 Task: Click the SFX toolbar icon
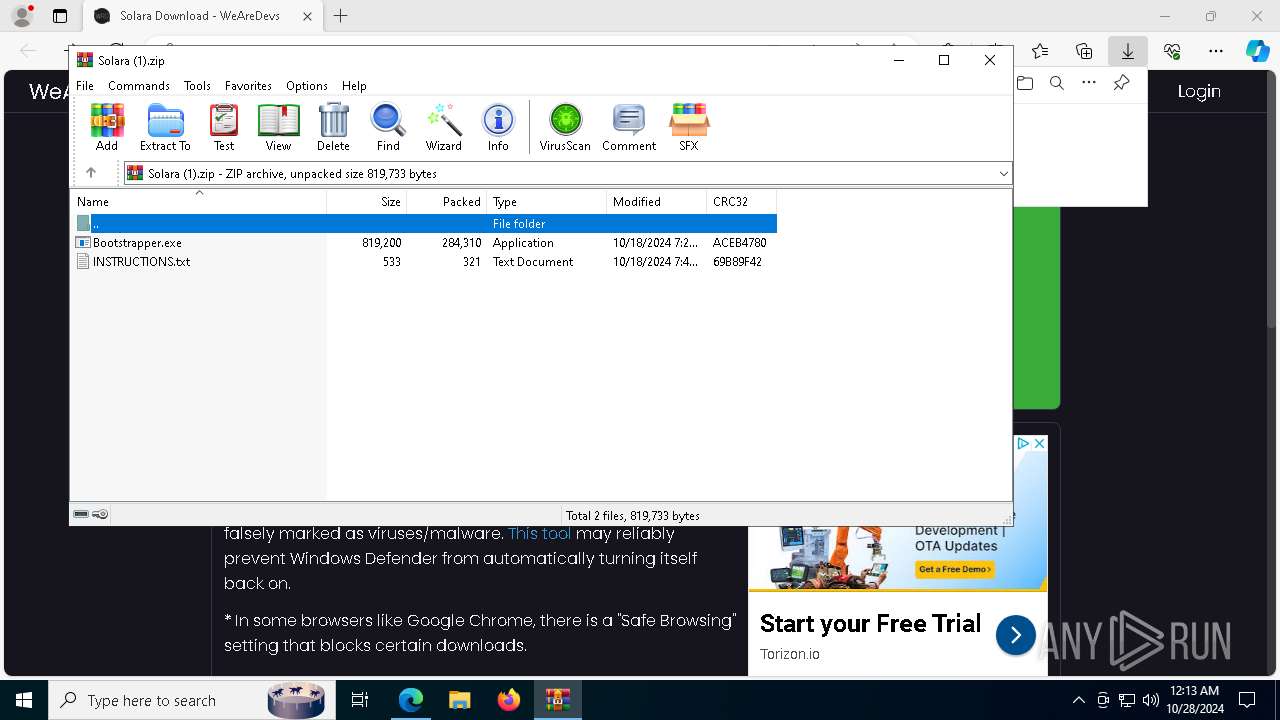tap(689, 127)
